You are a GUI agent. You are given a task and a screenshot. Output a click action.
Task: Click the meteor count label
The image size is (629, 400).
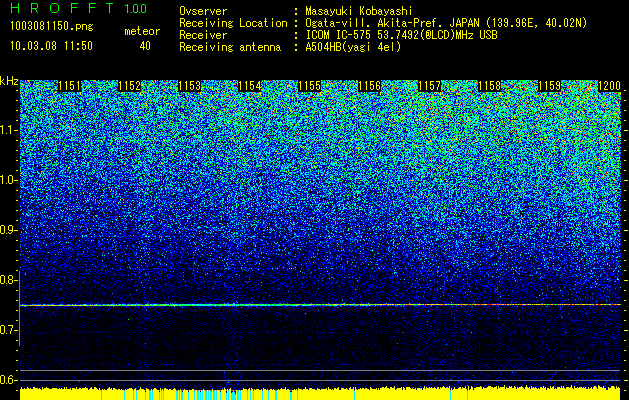tap(142, 31)
